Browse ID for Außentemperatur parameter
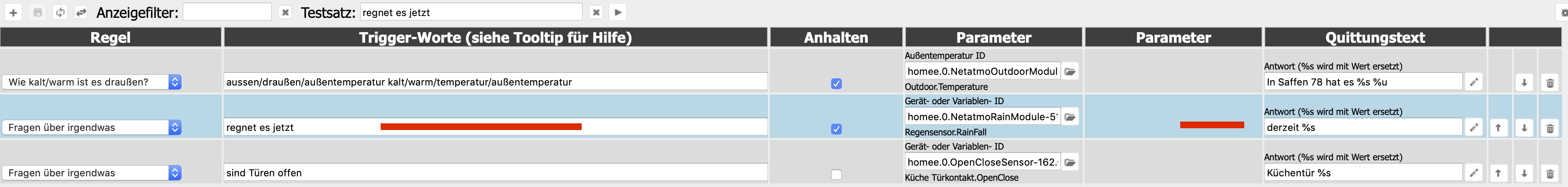The width and height of the screenshot is (1568, 187). click(1069, 72)
